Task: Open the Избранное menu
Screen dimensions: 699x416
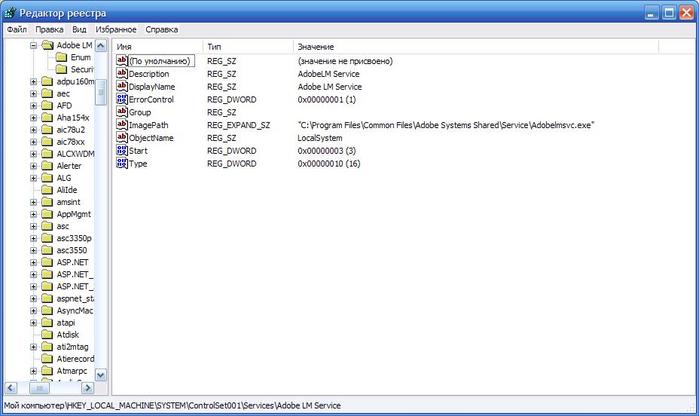Action: point(118,30)
